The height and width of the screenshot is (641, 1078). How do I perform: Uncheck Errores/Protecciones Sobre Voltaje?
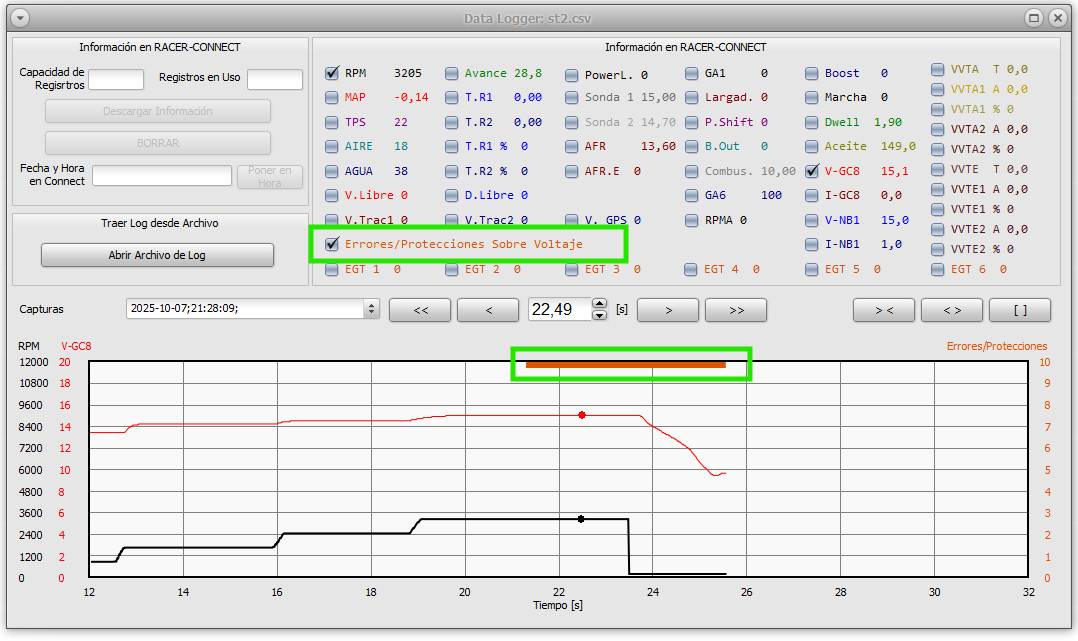pos(332,243)
